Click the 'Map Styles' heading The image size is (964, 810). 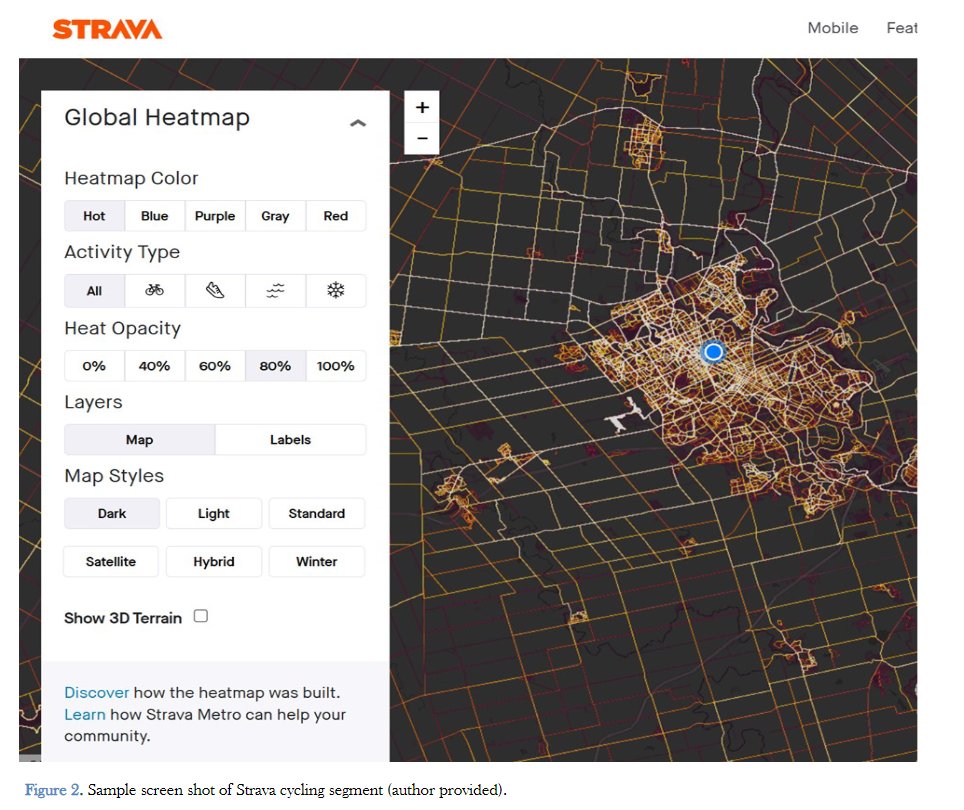point(114,476)
